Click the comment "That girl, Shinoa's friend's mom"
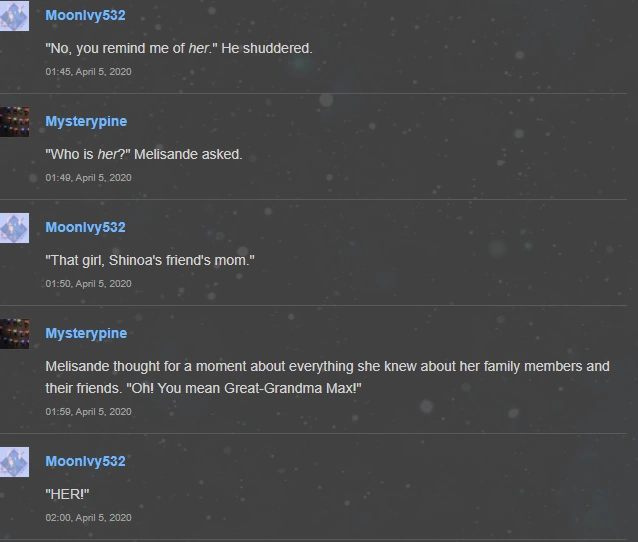 click(x=150, y=260)
